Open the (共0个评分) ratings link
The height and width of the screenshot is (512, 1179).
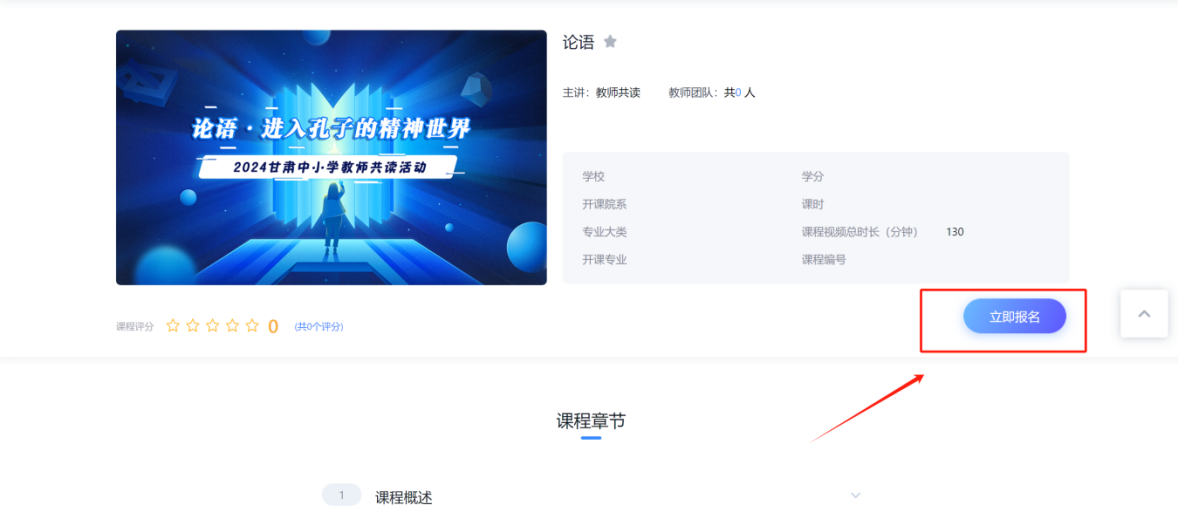319,327
